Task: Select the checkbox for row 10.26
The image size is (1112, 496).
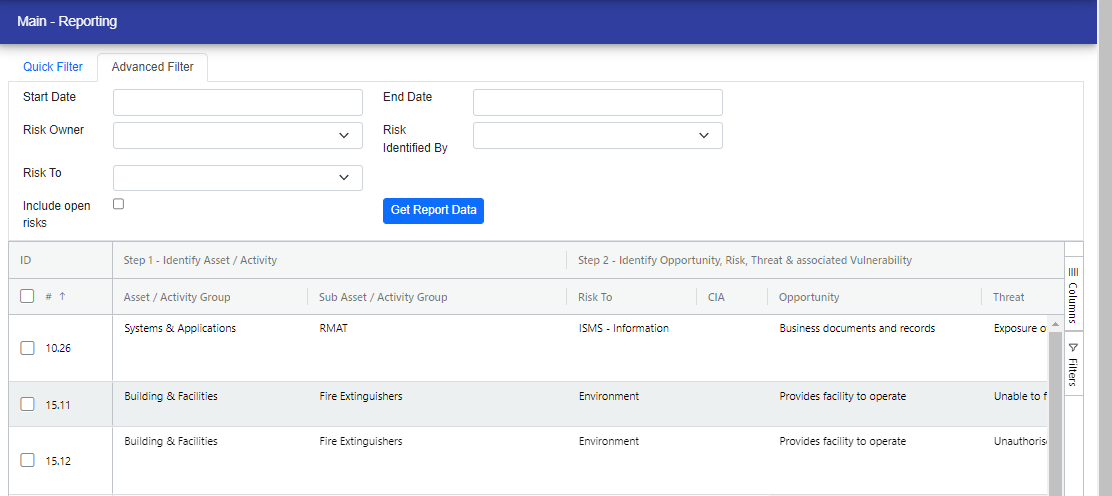Action: 28,348
